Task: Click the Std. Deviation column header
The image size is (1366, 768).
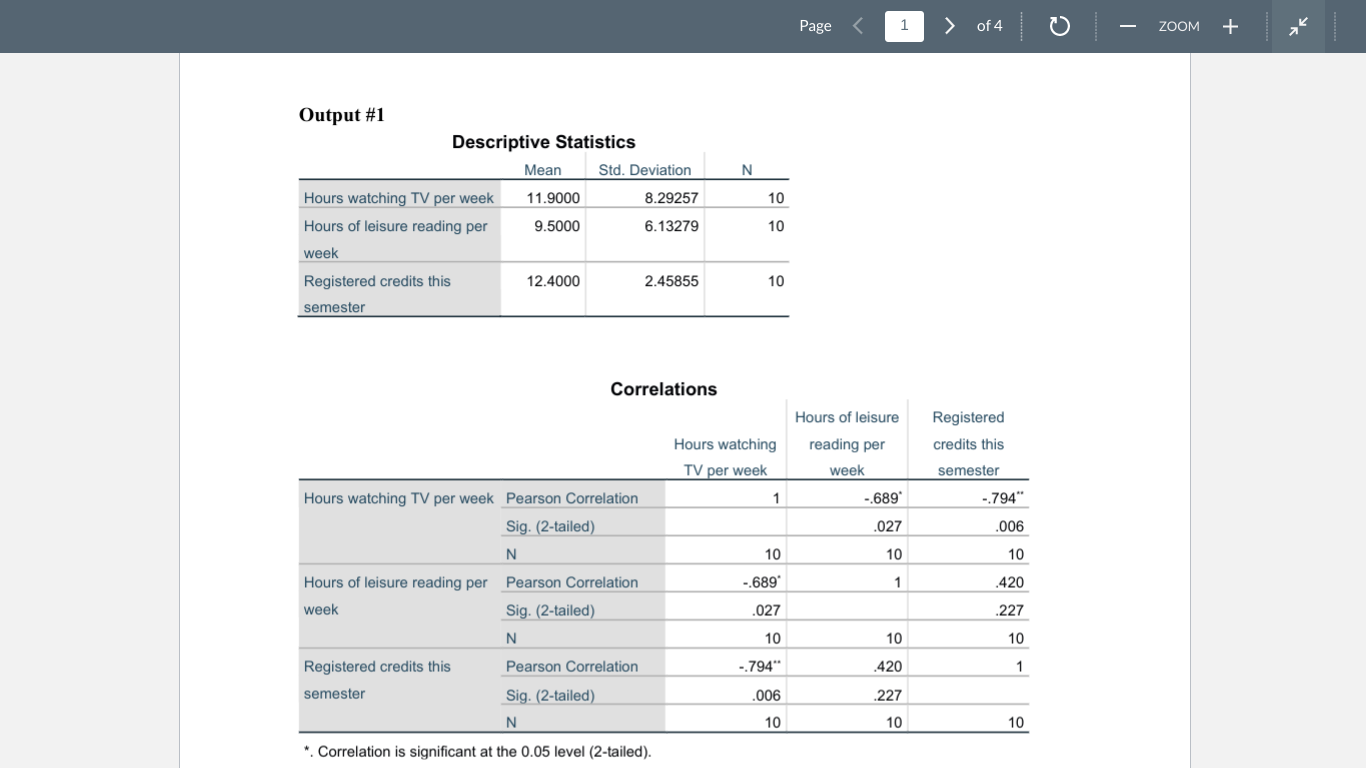Action: point(644,170)
